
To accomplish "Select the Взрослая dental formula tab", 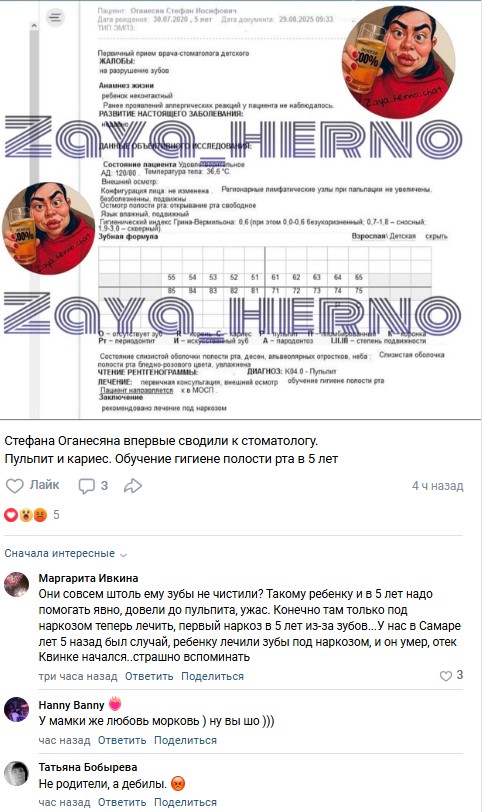I will pos(368,236).
